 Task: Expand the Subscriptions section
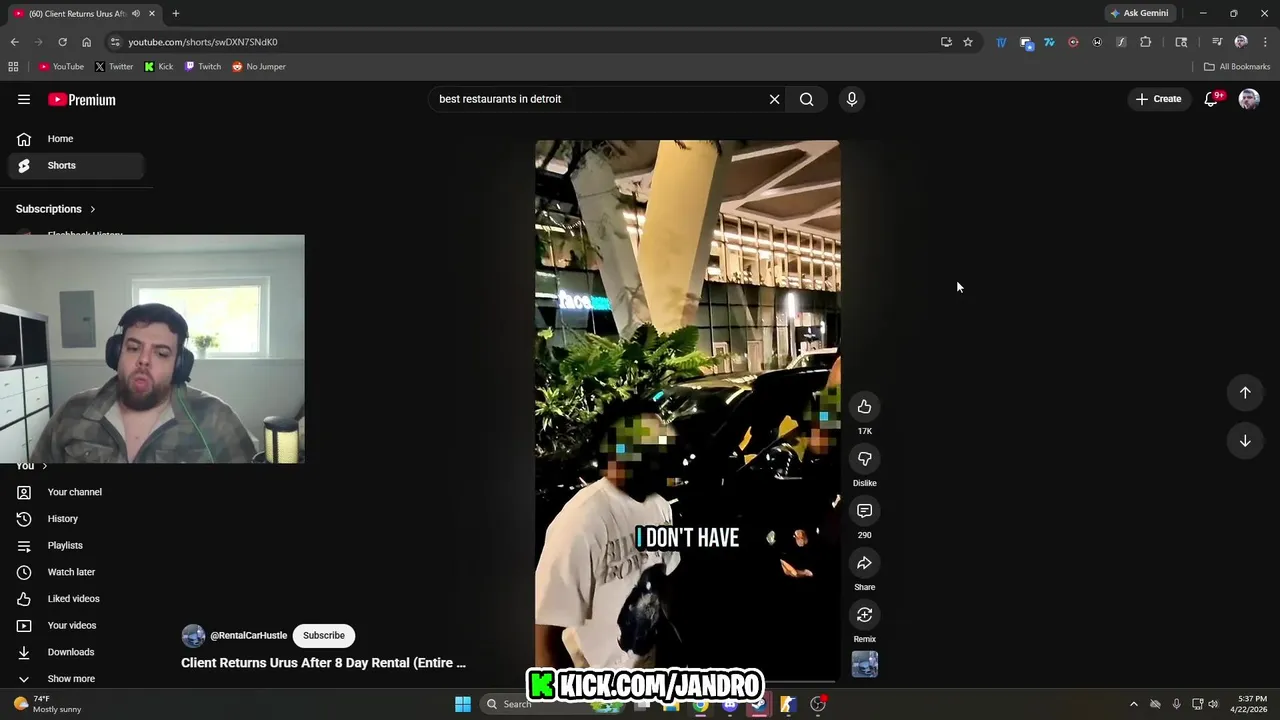[56, 209]
